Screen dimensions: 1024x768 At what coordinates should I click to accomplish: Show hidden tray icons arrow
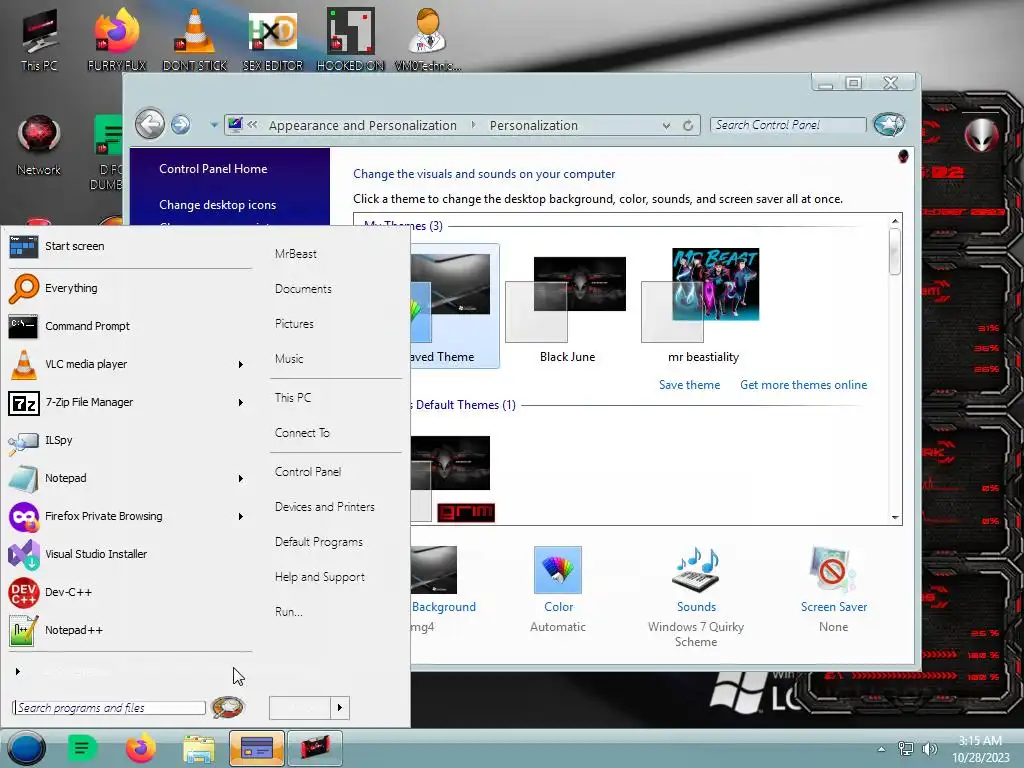pyautogui.click(x=882, y=749)
